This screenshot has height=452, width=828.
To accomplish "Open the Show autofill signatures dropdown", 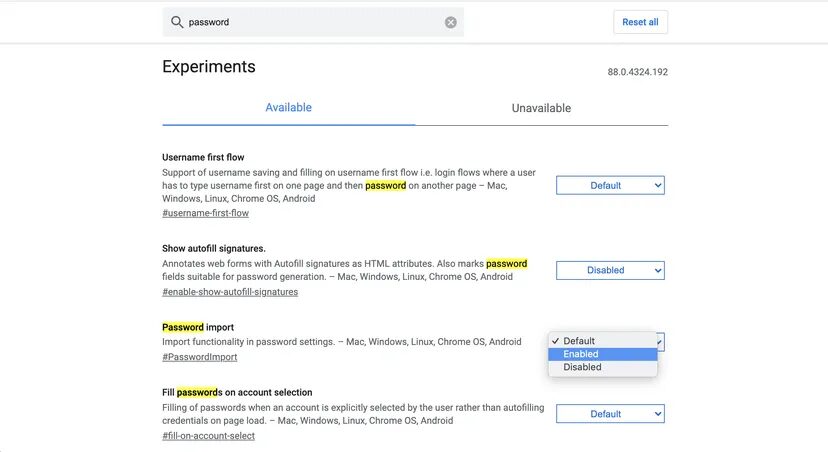I will coord(610,270).
